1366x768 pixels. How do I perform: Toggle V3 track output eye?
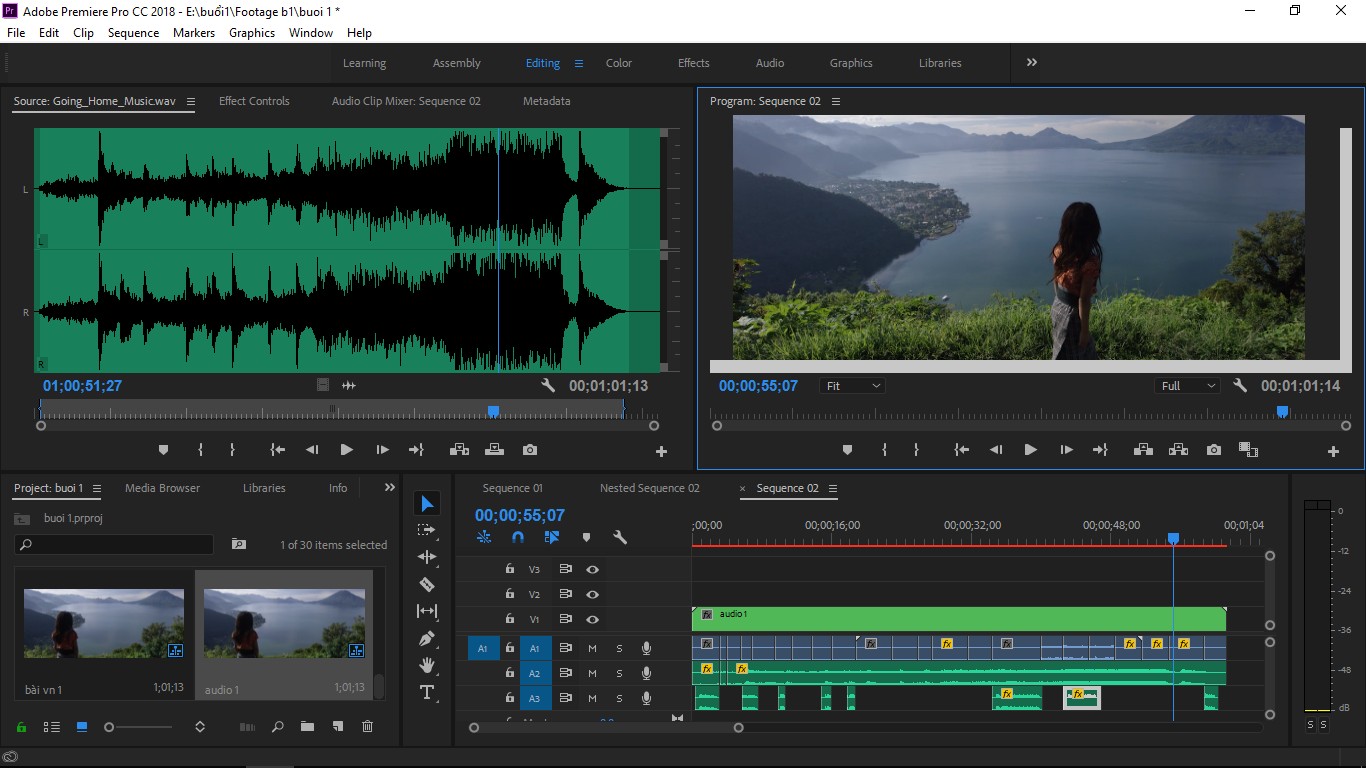tap(593, 569)
